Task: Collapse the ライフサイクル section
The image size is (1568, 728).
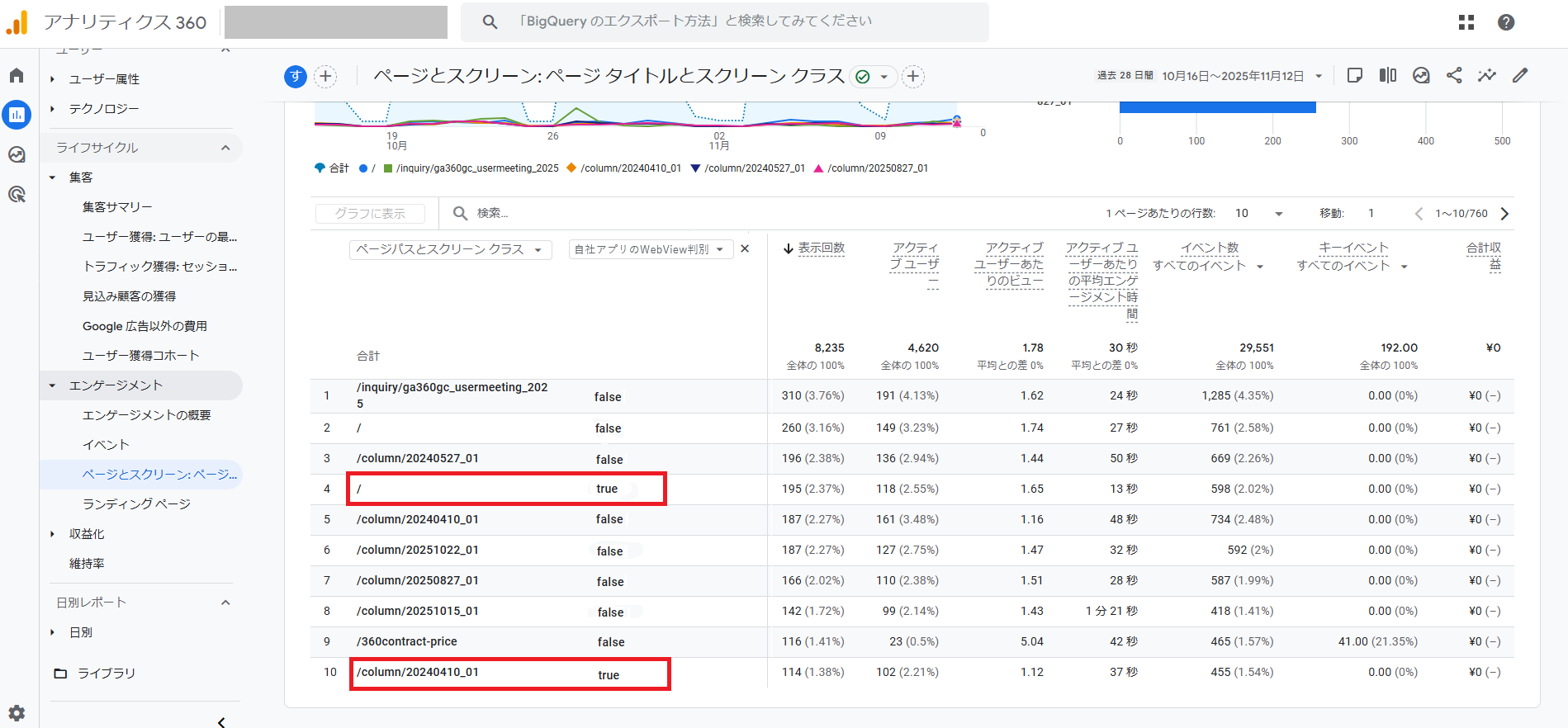Action: click(x=225, y=148)
